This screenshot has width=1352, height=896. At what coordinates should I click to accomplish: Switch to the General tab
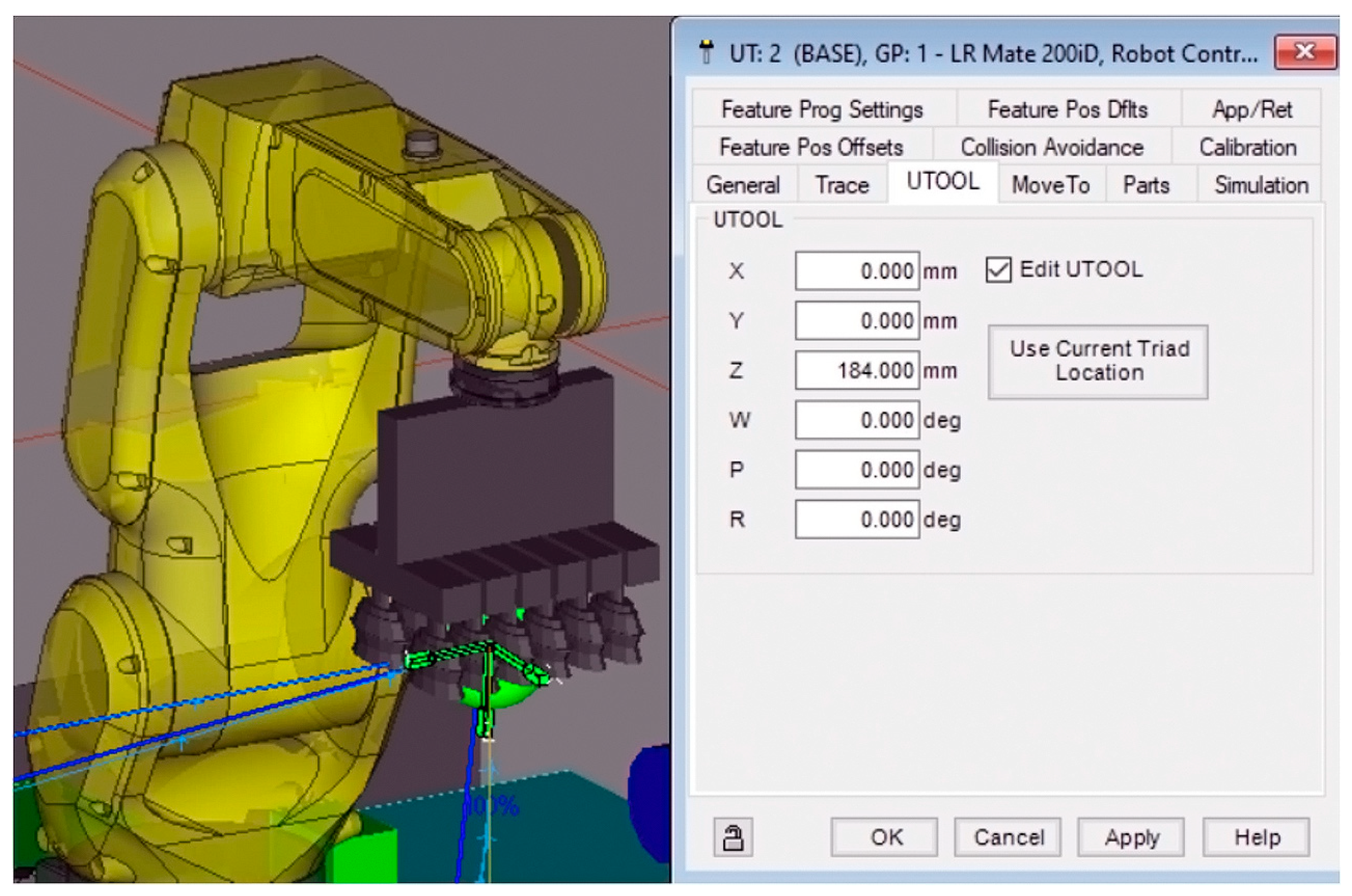point(743,185)
